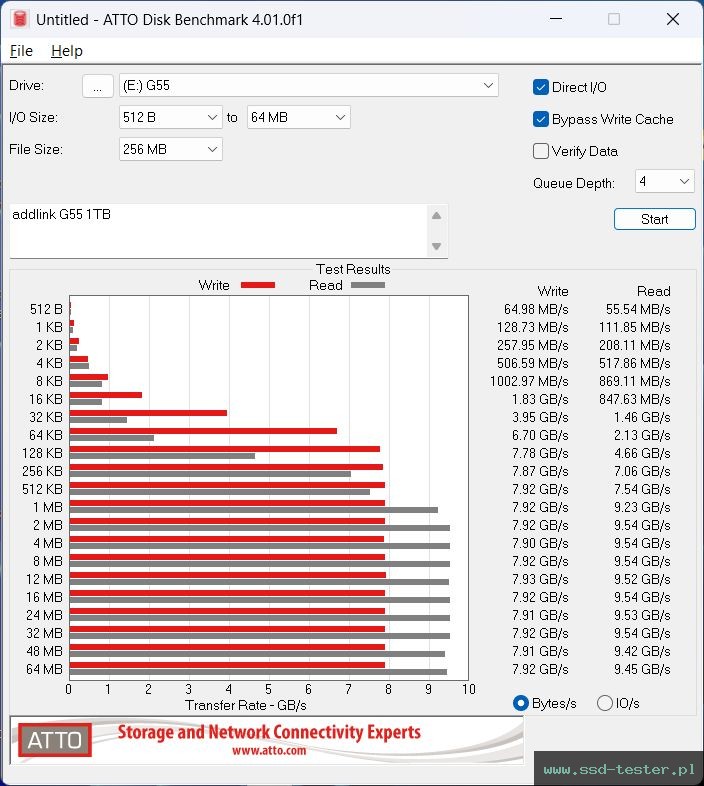704x786 pixels.
Task: Click the Read column header in results
Action: (653, 291)
